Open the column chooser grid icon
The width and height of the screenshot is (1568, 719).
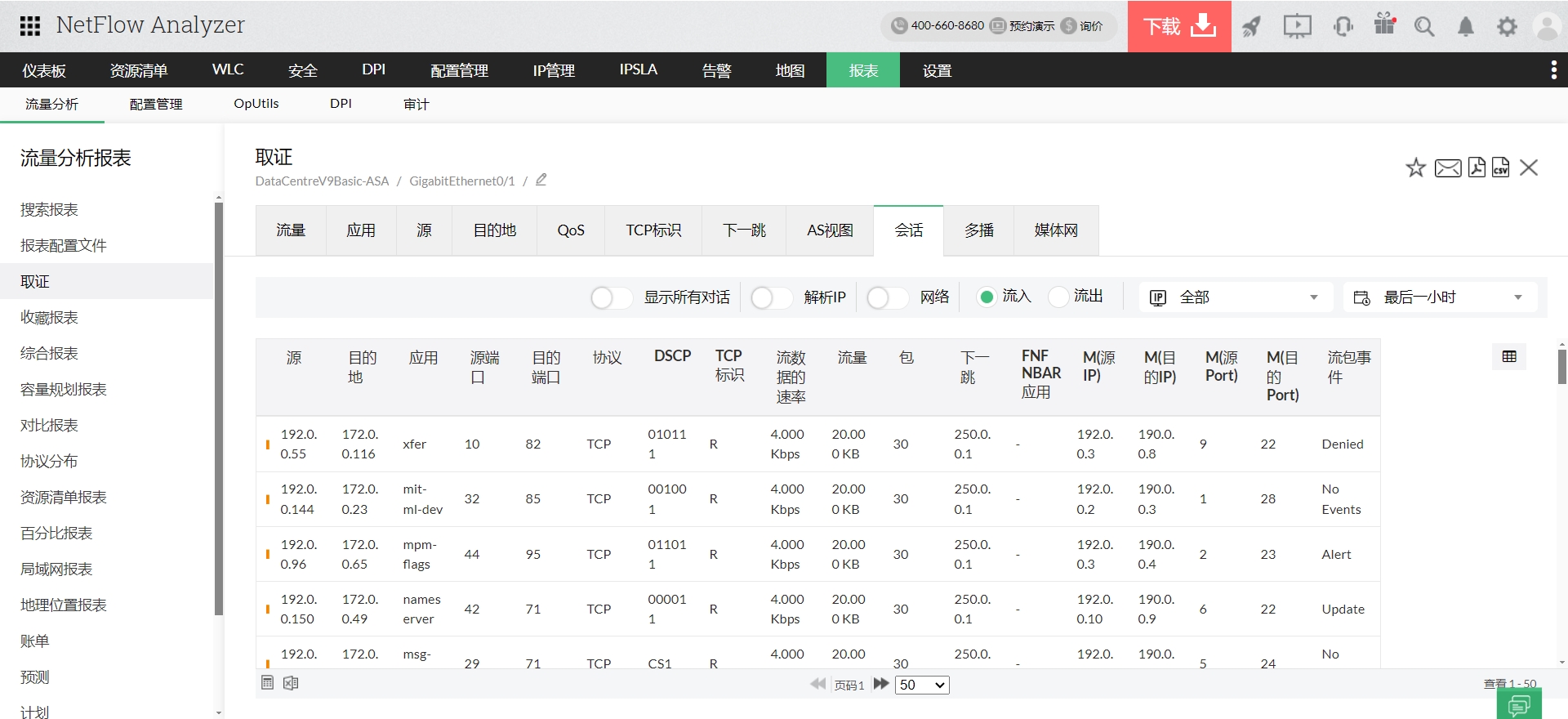[x=1509, y=356]
